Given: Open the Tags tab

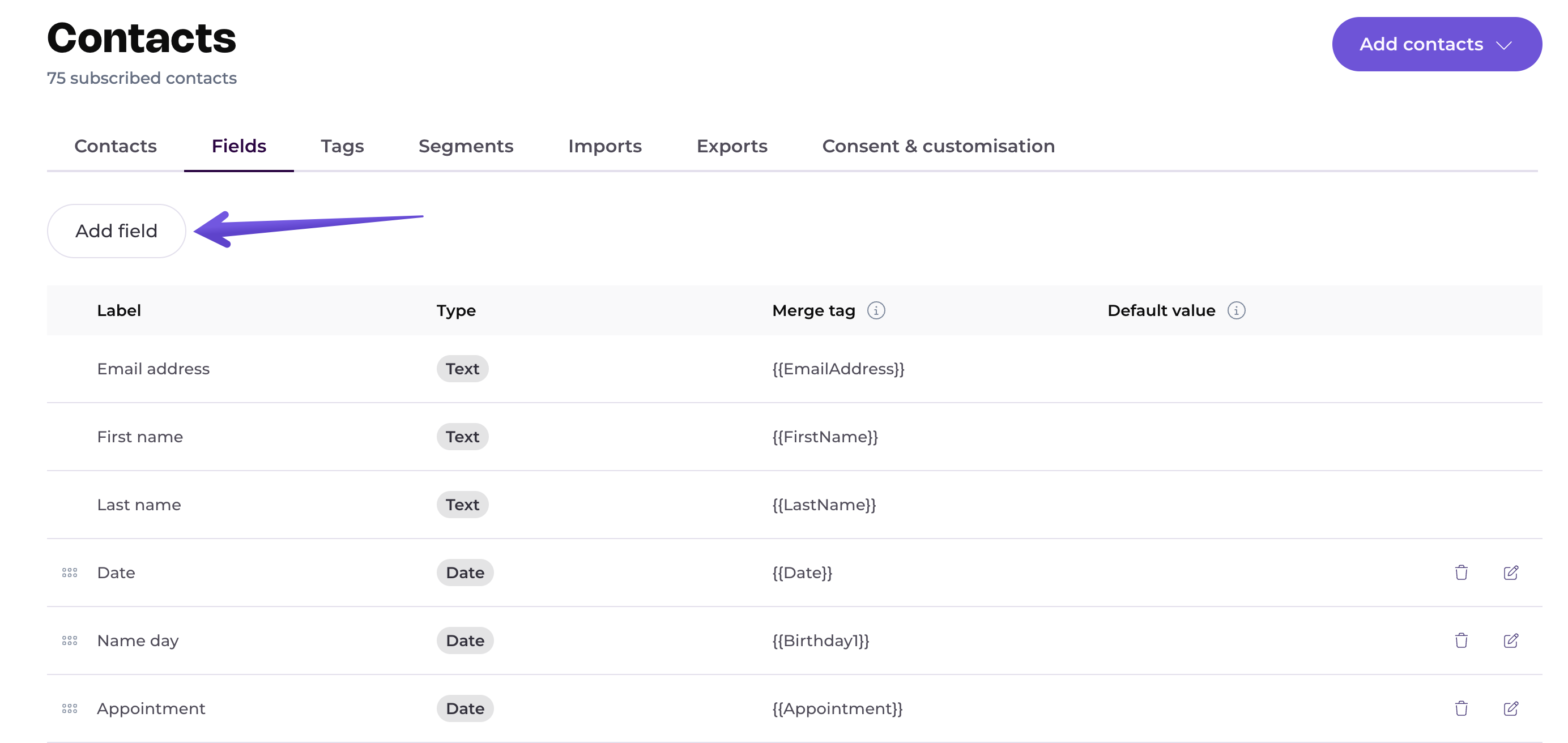Looking at the screenshot, I should [x=342, y=146].
